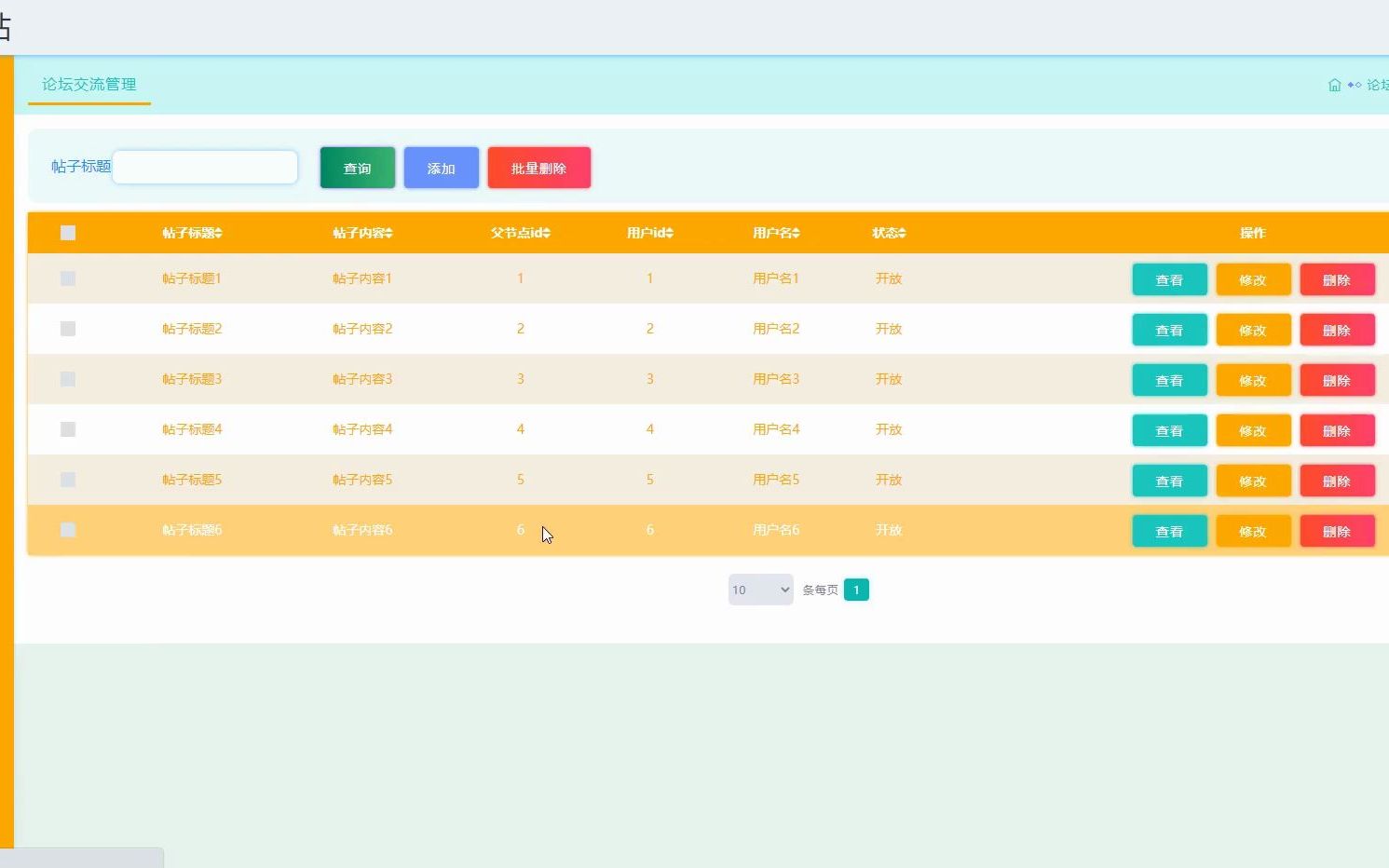This screenshot has width=1389, height=868.
Task: Check the row for 帖子标题5
Action: [x=68, y=480]
